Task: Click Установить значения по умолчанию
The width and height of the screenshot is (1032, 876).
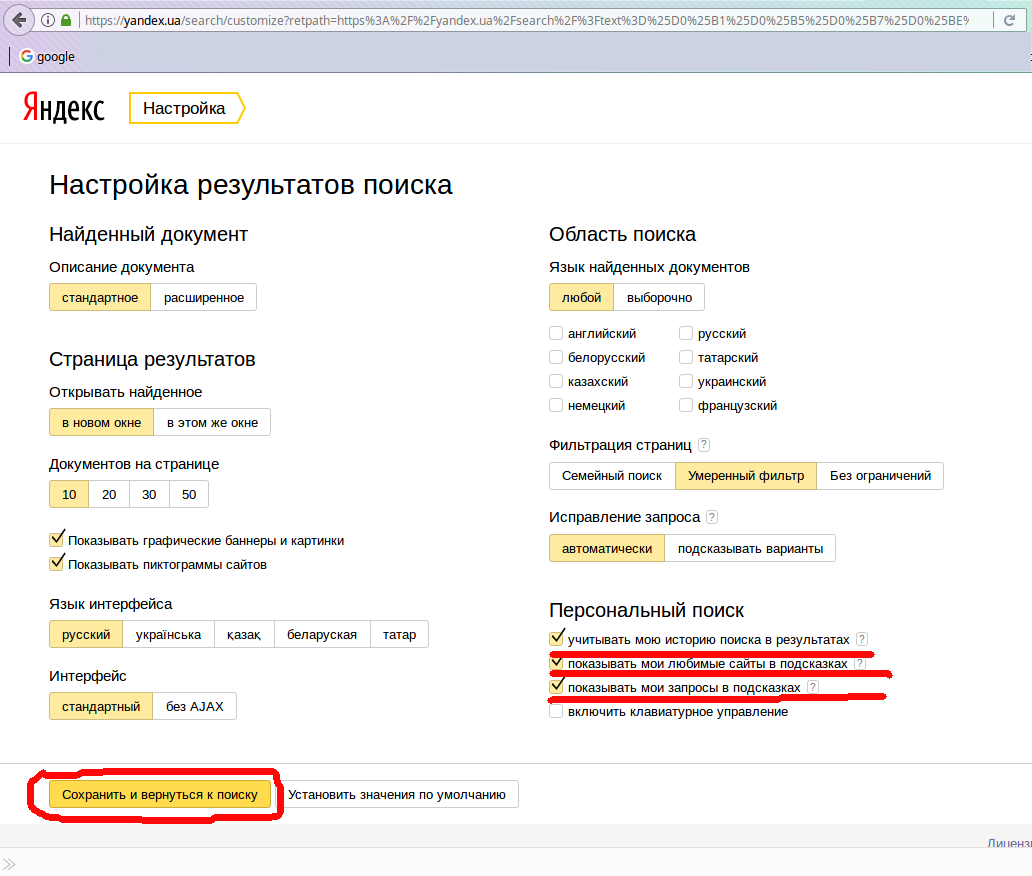Action: tap(397, 794)
